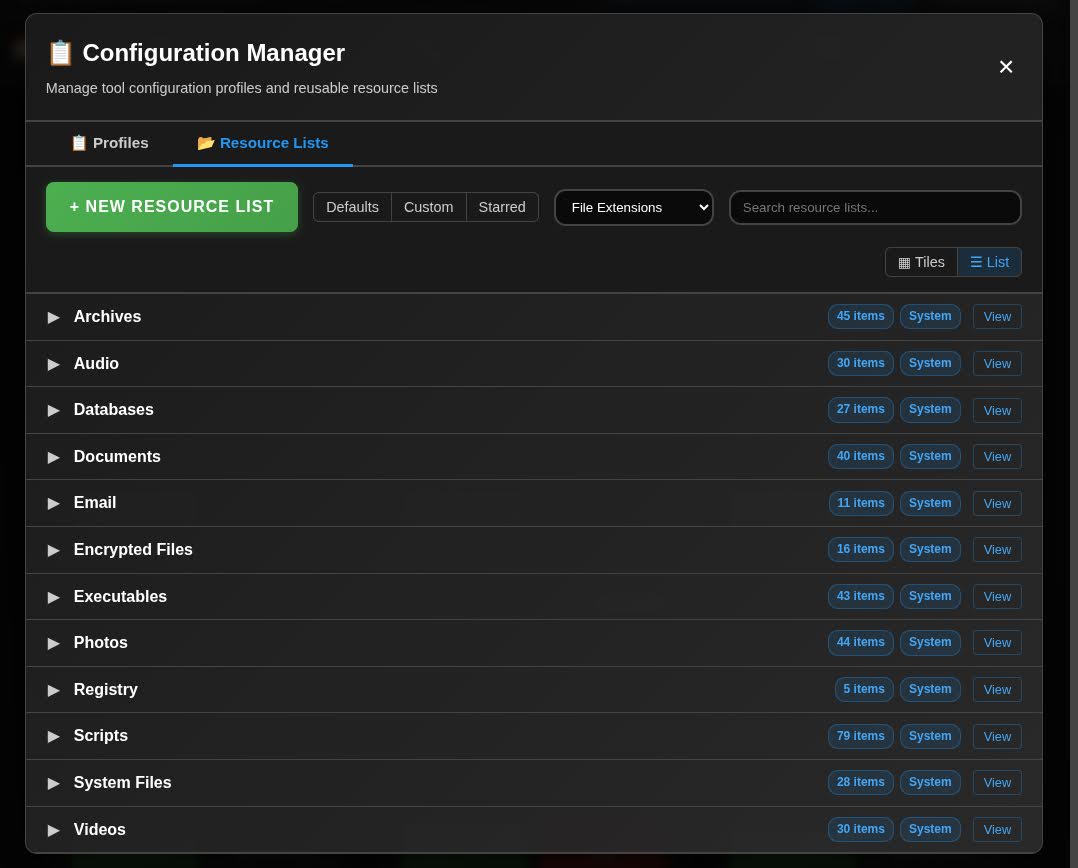Click the 44 items badge for Photos
1078x868 pixels.
[861, 642]
